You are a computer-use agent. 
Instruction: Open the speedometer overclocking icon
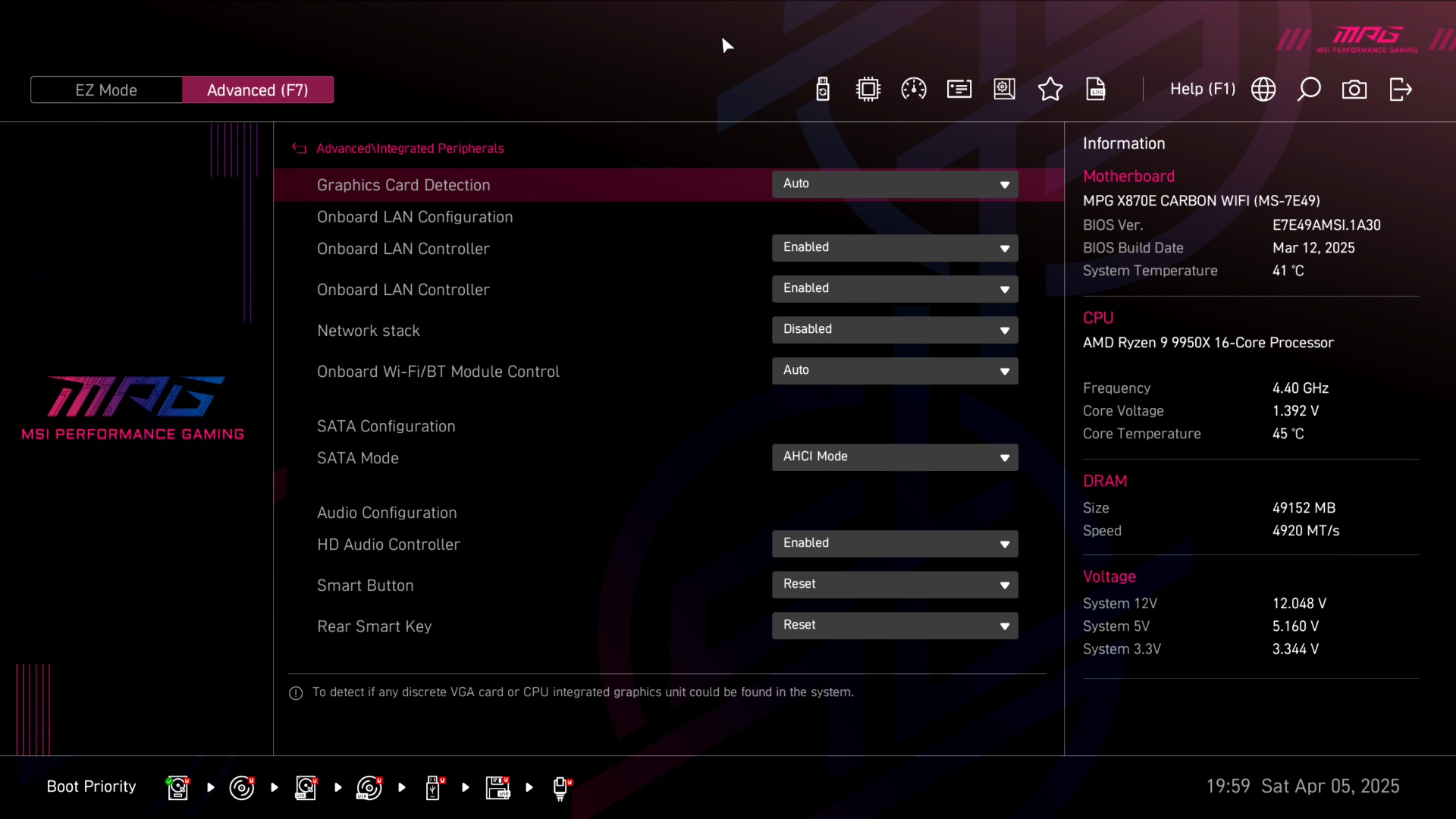[914, 89]
